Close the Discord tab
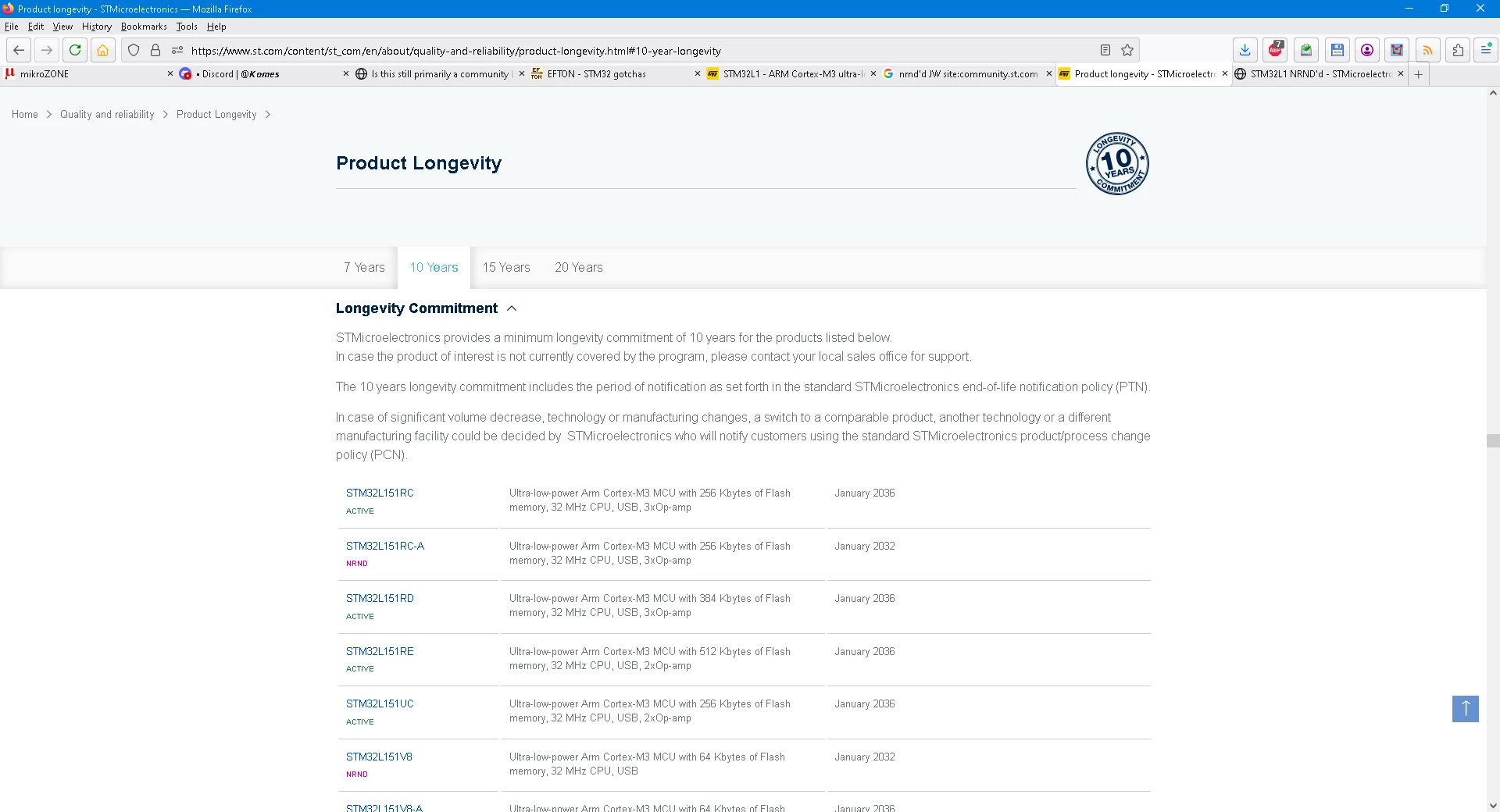Image resolution: width=1500 pixels, height=812 pixels. 346,73
